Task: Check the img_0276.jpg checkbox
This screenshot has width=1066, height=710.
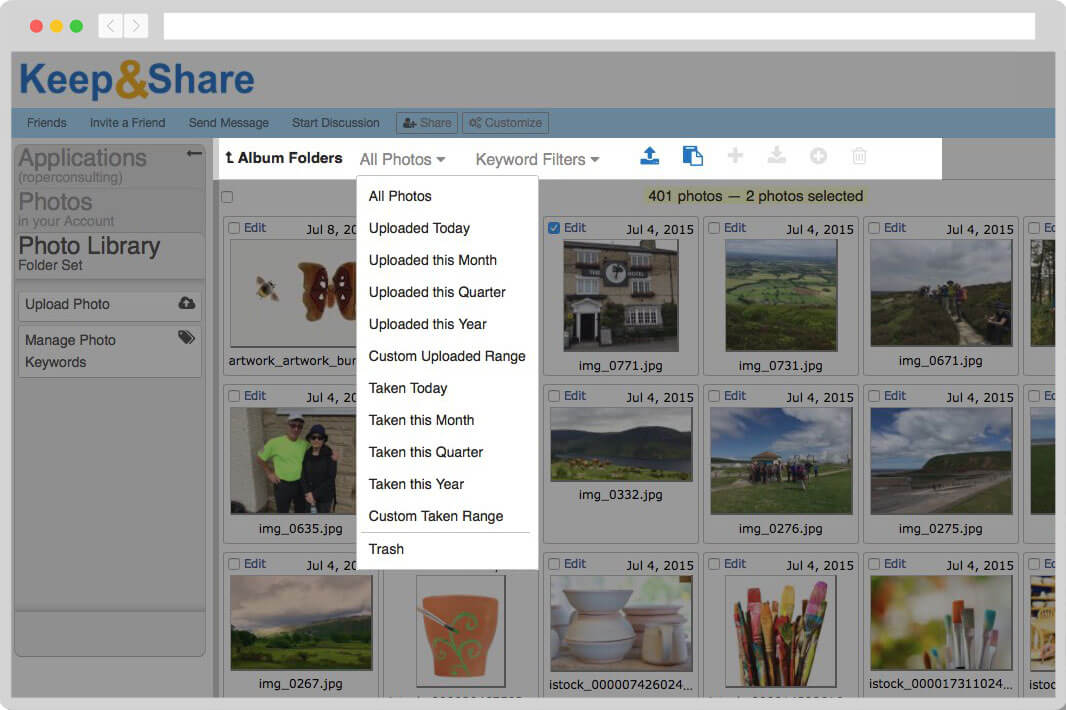Action: 715,396
